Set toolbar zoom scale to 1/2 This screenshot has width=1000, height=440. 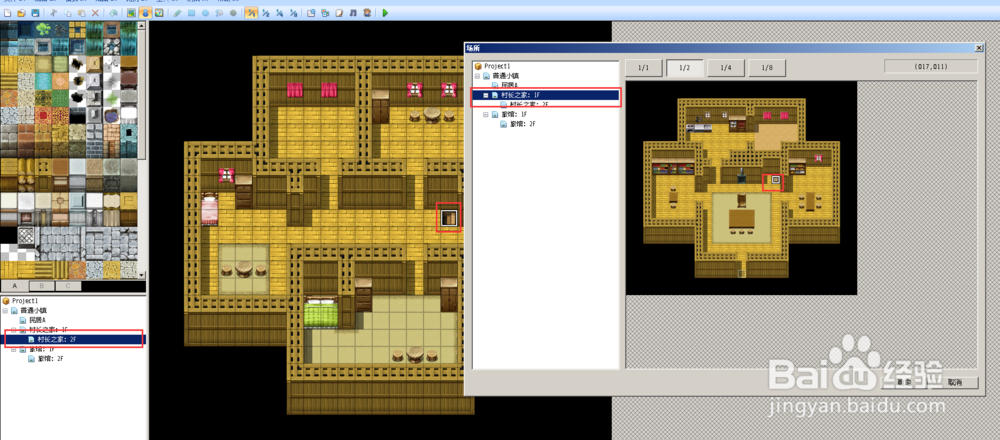pyautogui.click(x=266, y=13)
